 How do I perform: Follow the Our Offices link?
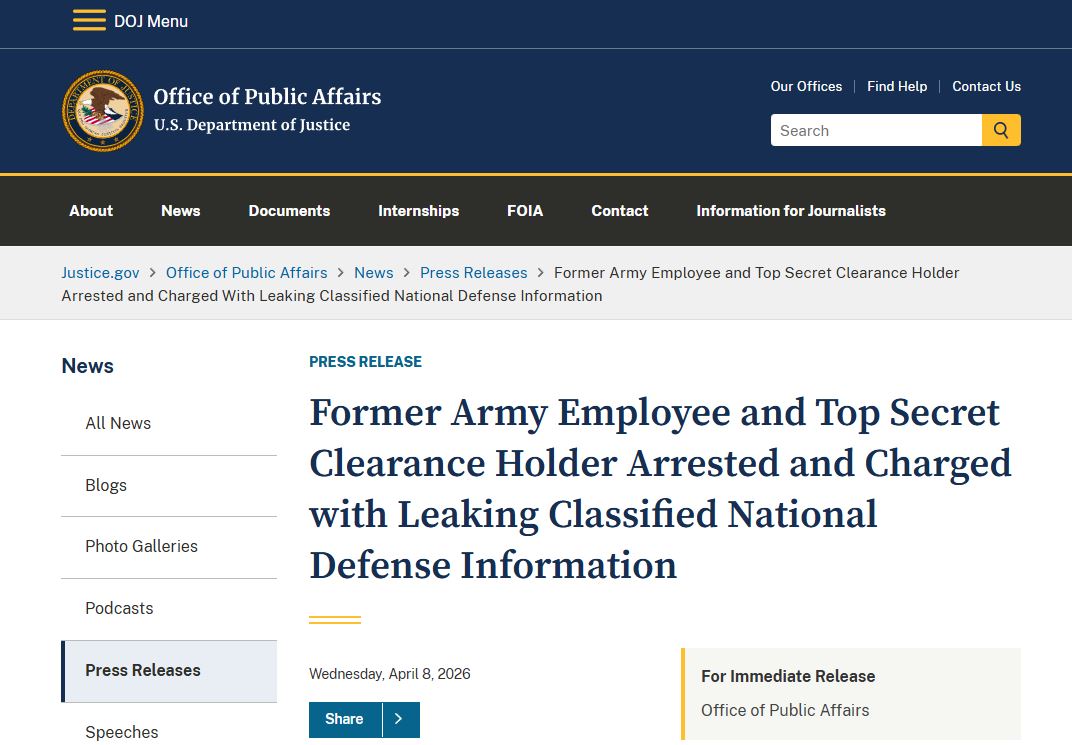tap(806, 87)
